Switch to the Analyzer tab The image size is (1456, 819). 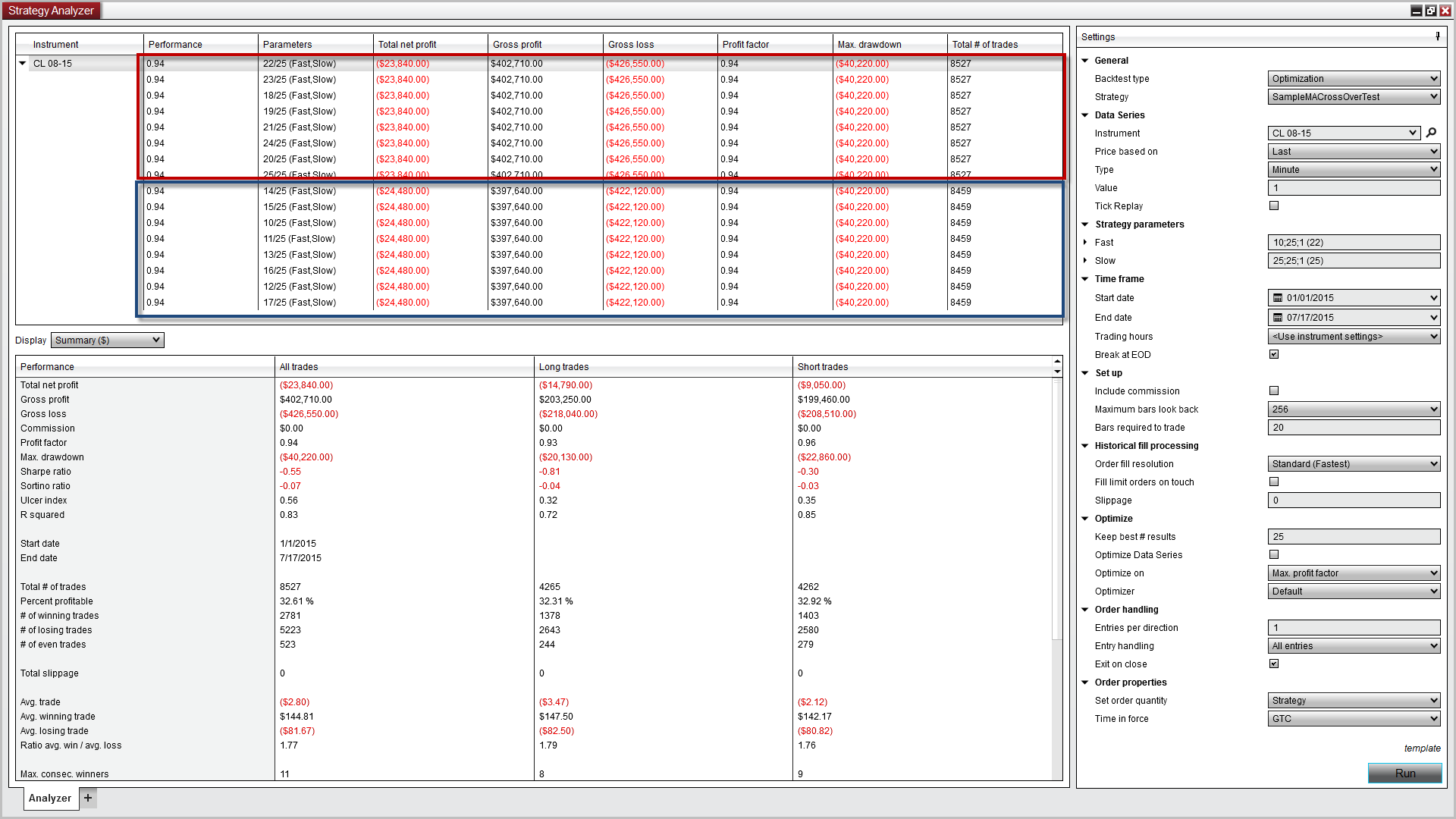click(50, 798)
